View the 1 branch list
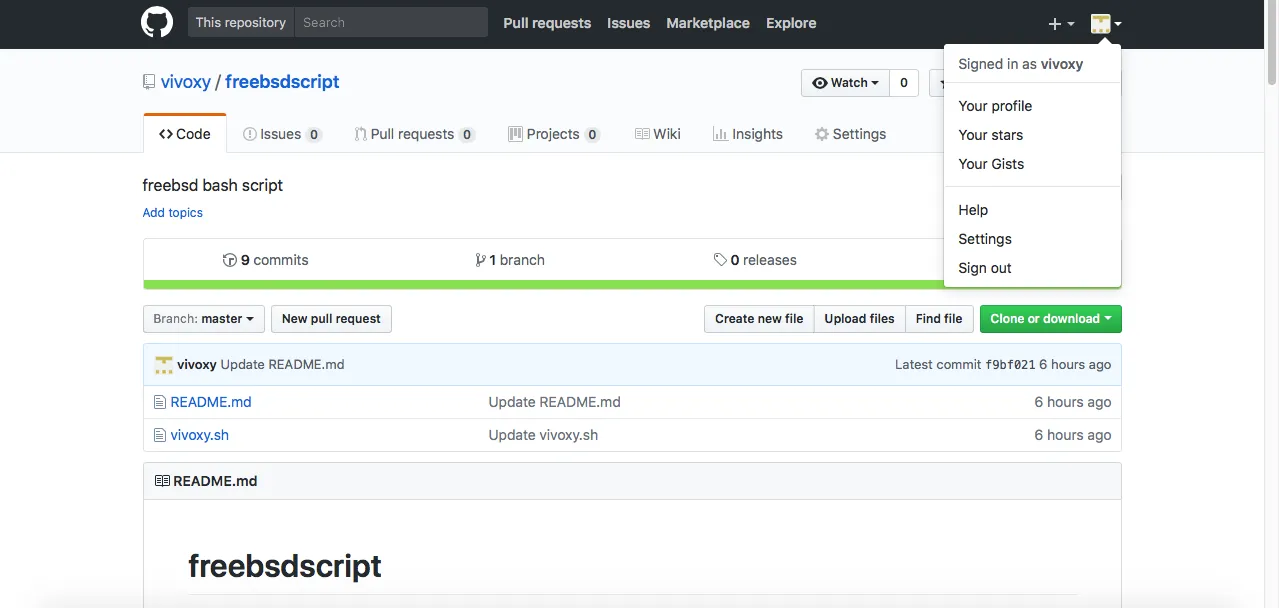 click(510, 260)
